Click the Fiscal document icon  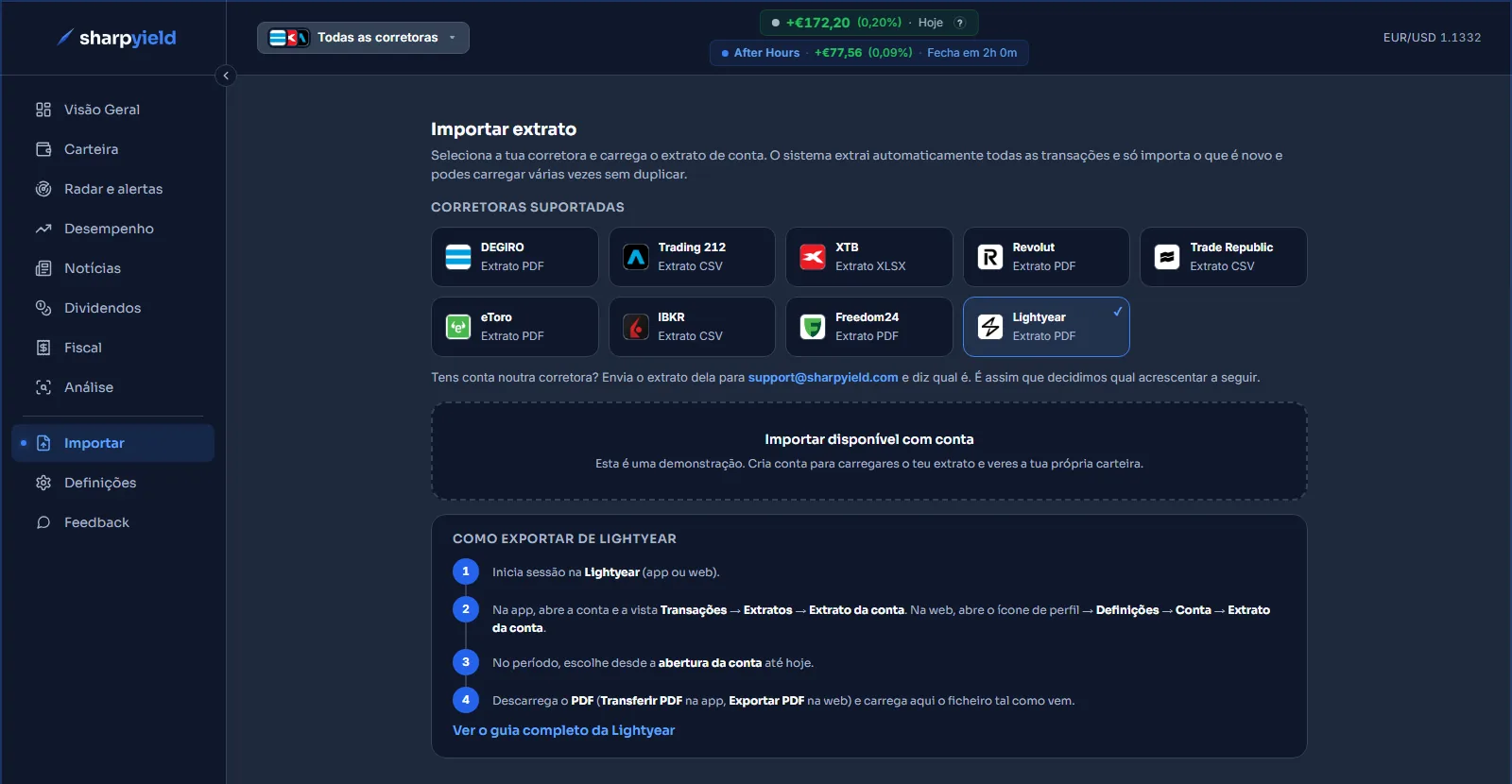click(x=43, y=348)
